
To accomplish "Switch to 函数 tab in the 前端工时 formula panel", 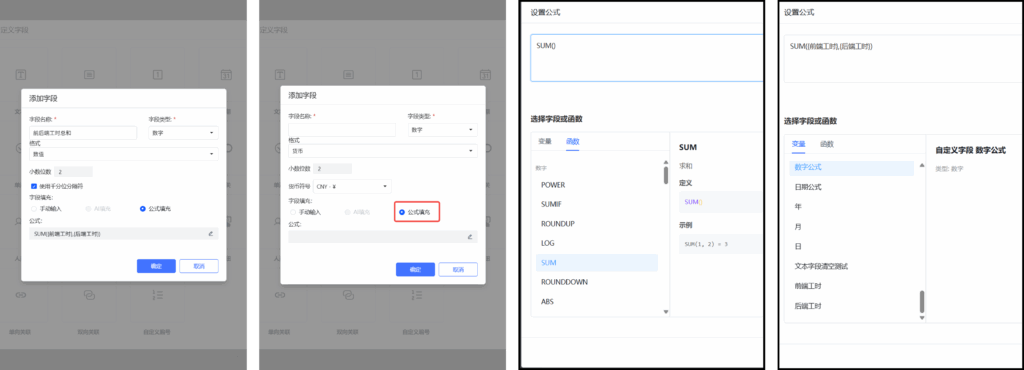I will coord(827,144).
